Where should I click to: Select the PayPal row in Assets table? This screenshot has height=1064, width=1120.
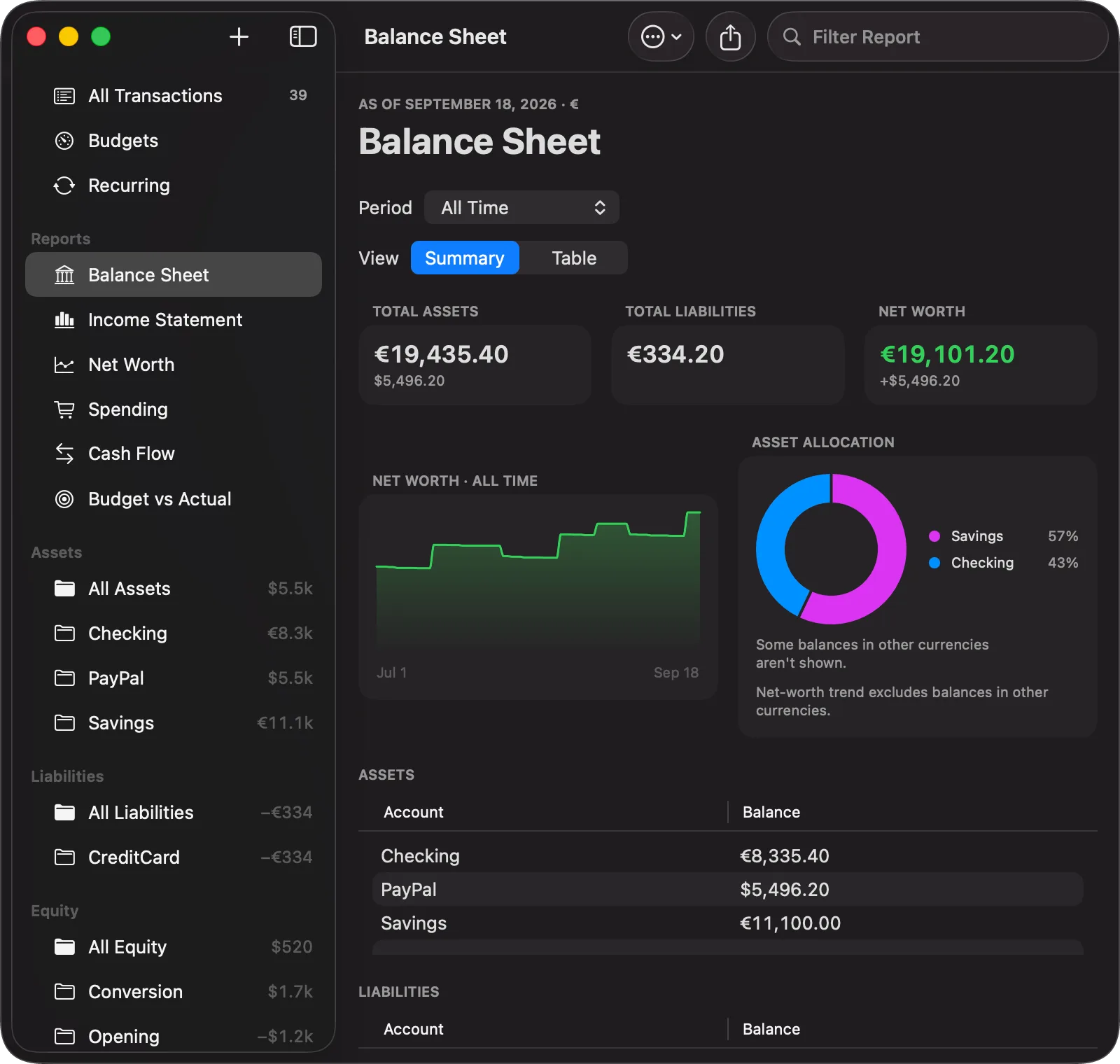pyautogui.click(x=728, y=890)
